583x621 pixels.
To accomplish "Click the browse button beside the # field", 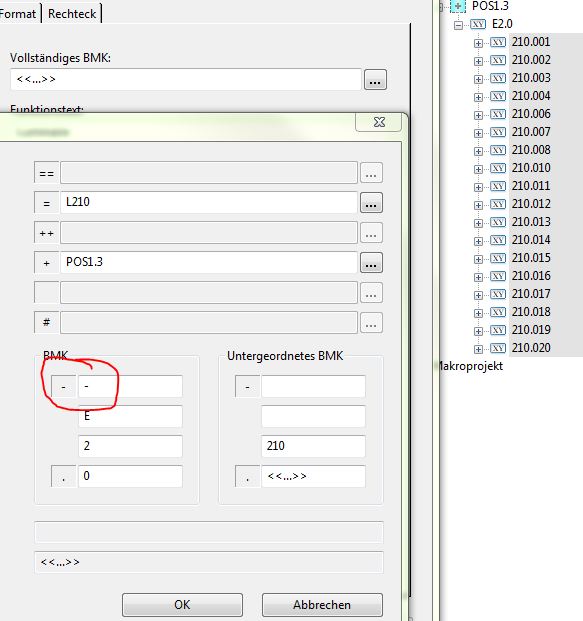I will [371, 323].
